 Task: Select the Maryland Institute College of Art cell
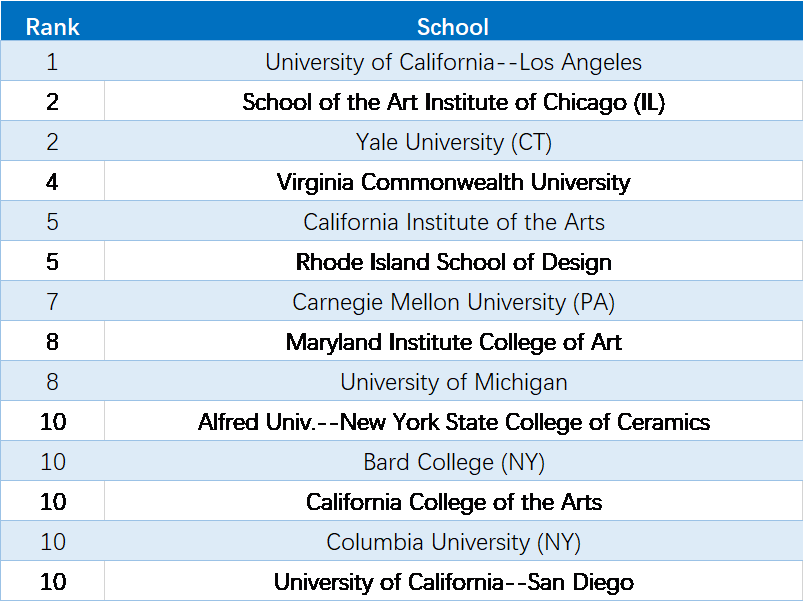(453, 342)
